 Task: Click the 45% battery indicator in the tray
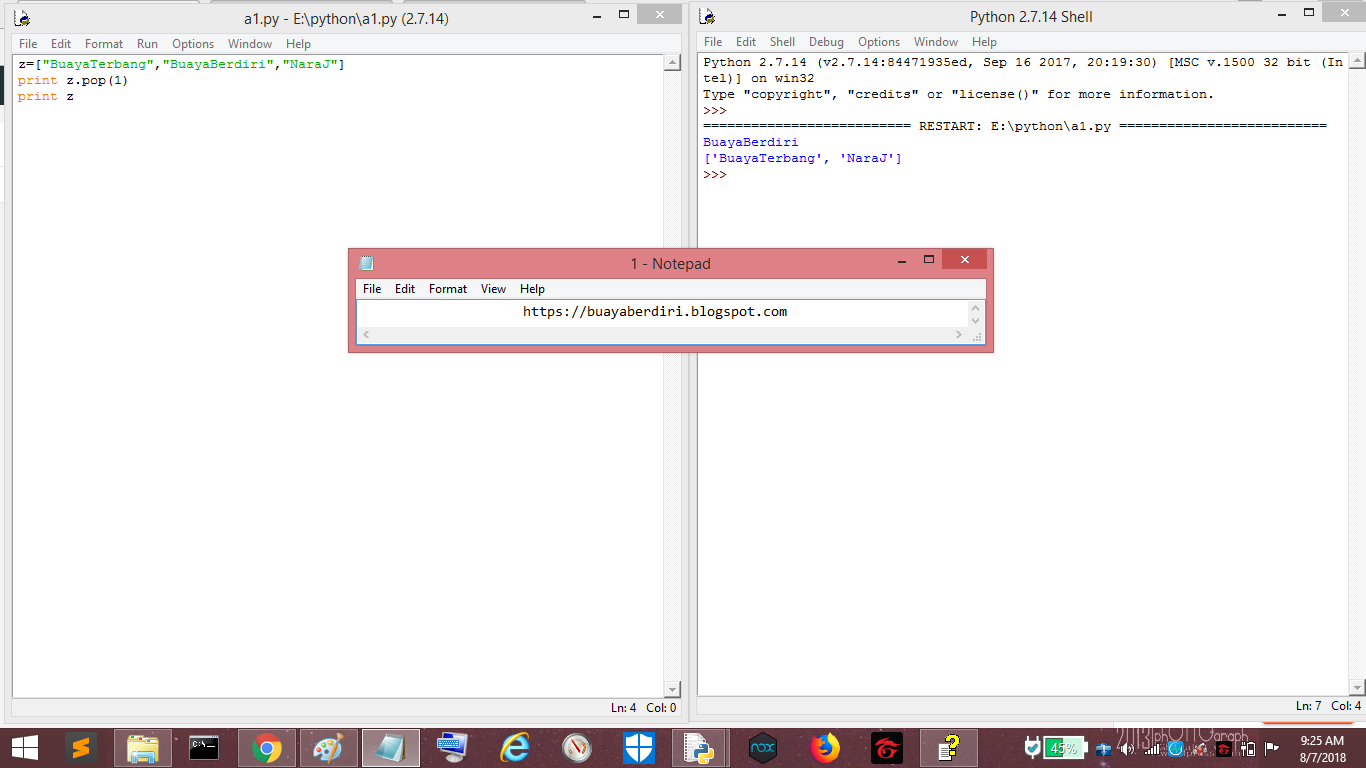[x=1066, y=747]
